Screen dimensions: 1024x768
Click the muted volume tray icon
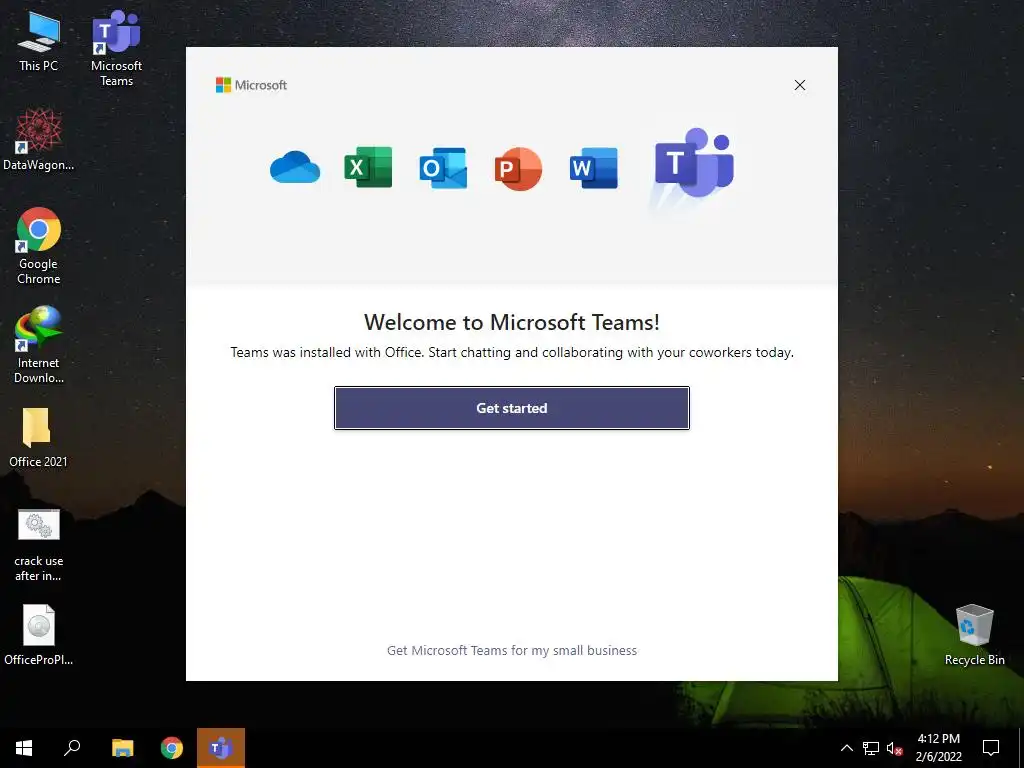pyautogui.click(x=894, y=748)
